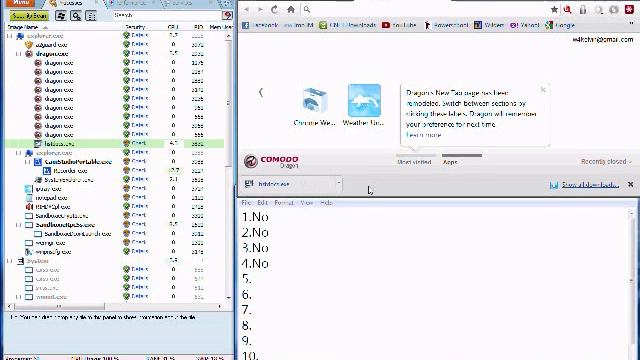Click the browser forward arrow
This screenshot has height=360, width=640.
click(260, 9)
